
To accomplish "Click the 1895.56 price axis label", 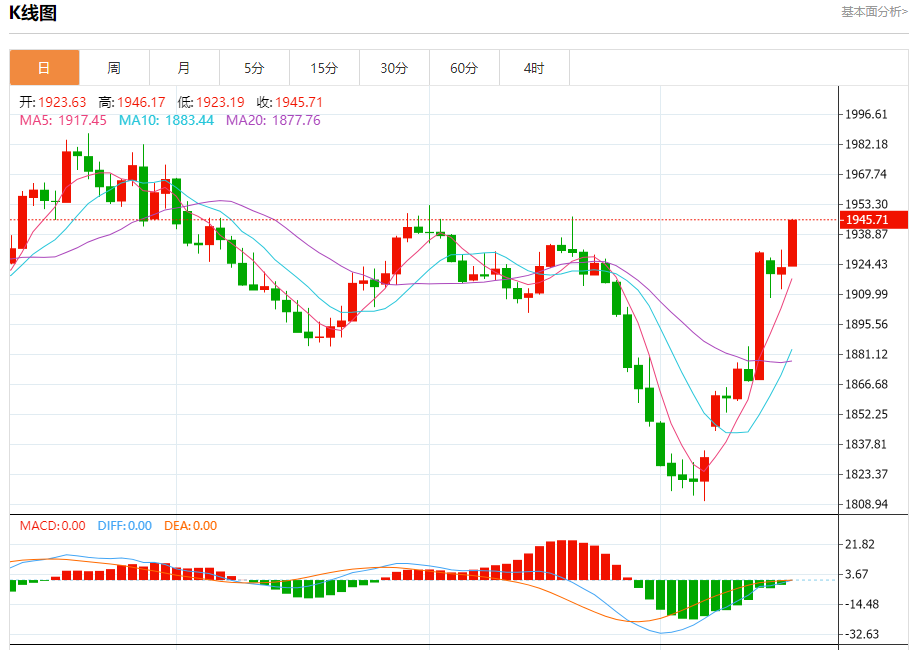I will click(x=867, y=324).
